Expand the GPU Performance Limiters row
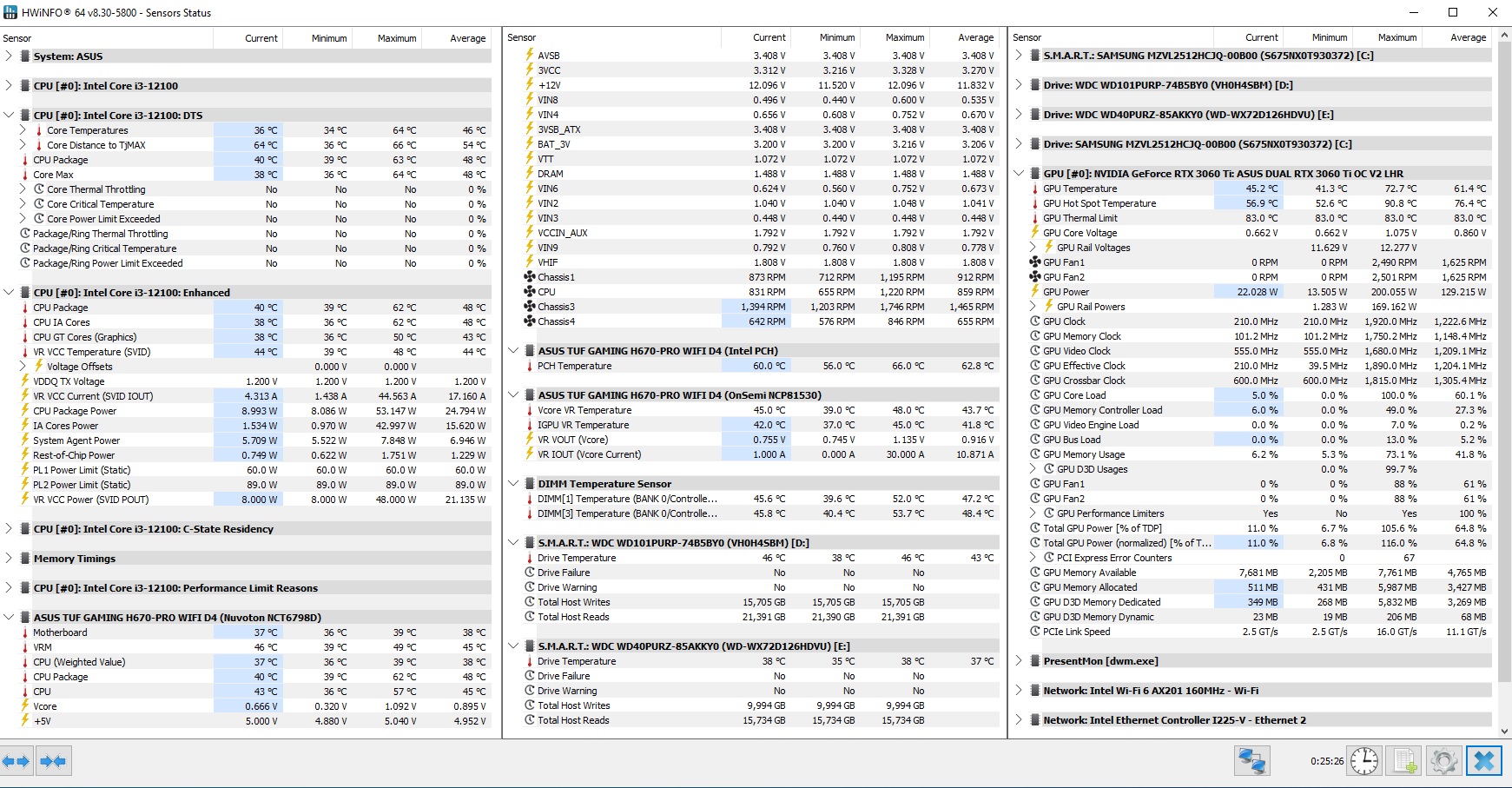Image resolution: width=1512 pixels, height=788 pixels. click(x=1033, y=513)
